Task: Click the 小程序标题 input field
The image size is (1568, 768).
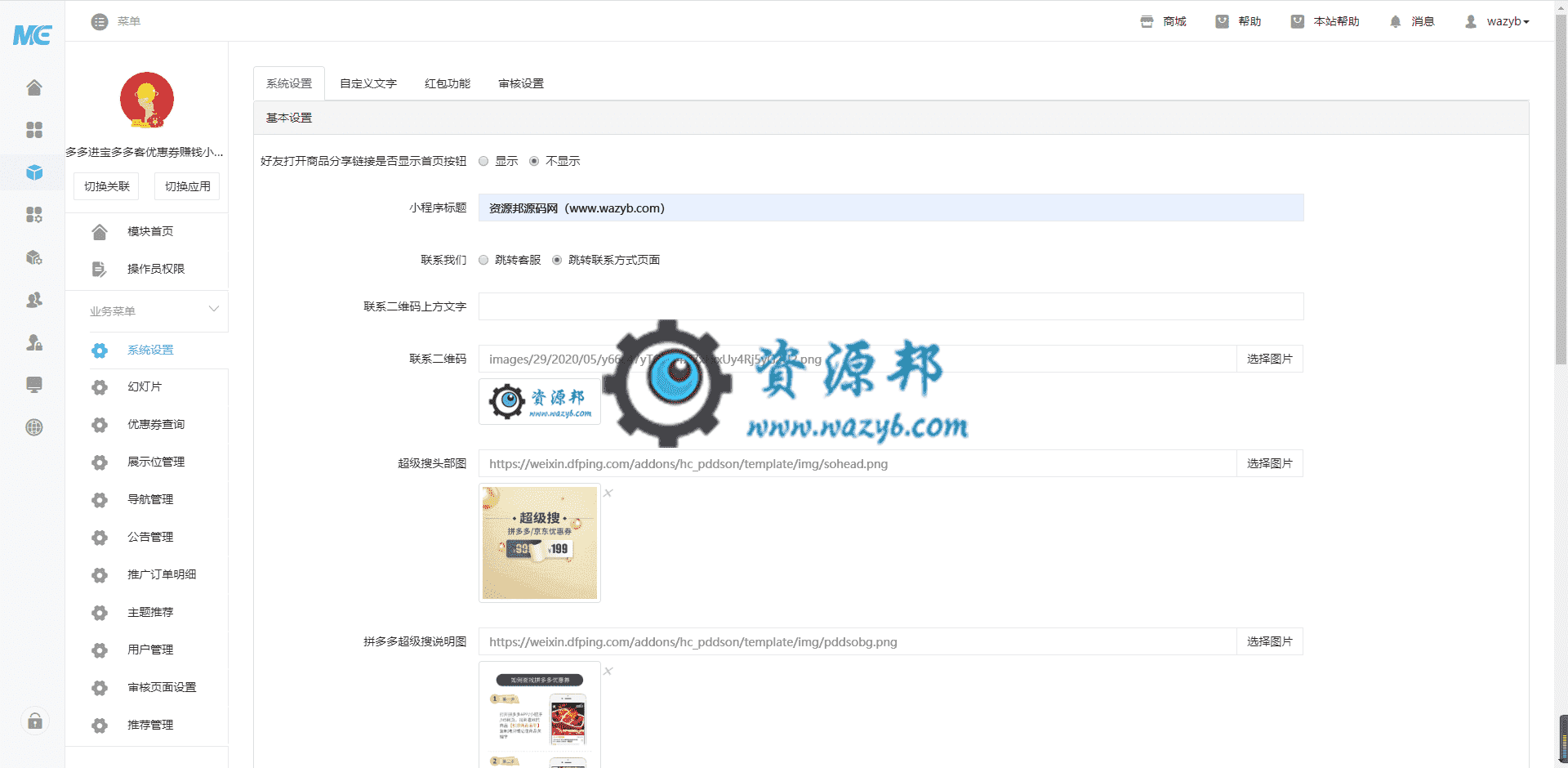Action: point(891,208)
